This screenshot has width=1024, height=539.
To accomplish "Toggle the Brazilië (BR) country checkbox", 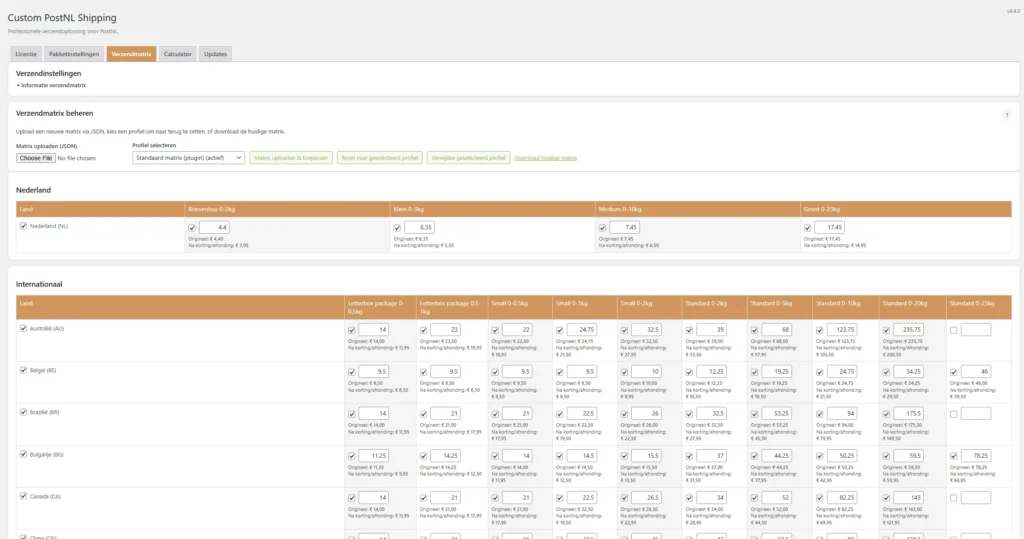I will [x=24, y=412].
